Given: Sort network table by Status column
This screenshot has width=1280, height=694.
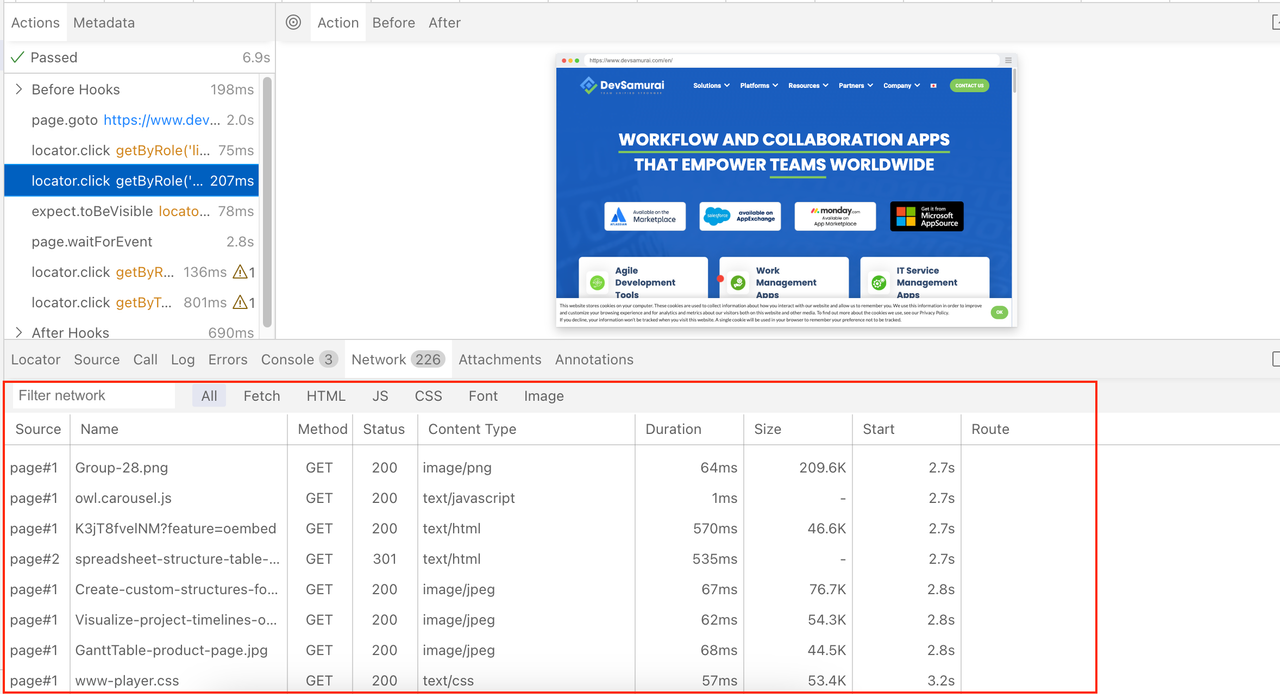Looking at the screenshot, I should [384, 429].
